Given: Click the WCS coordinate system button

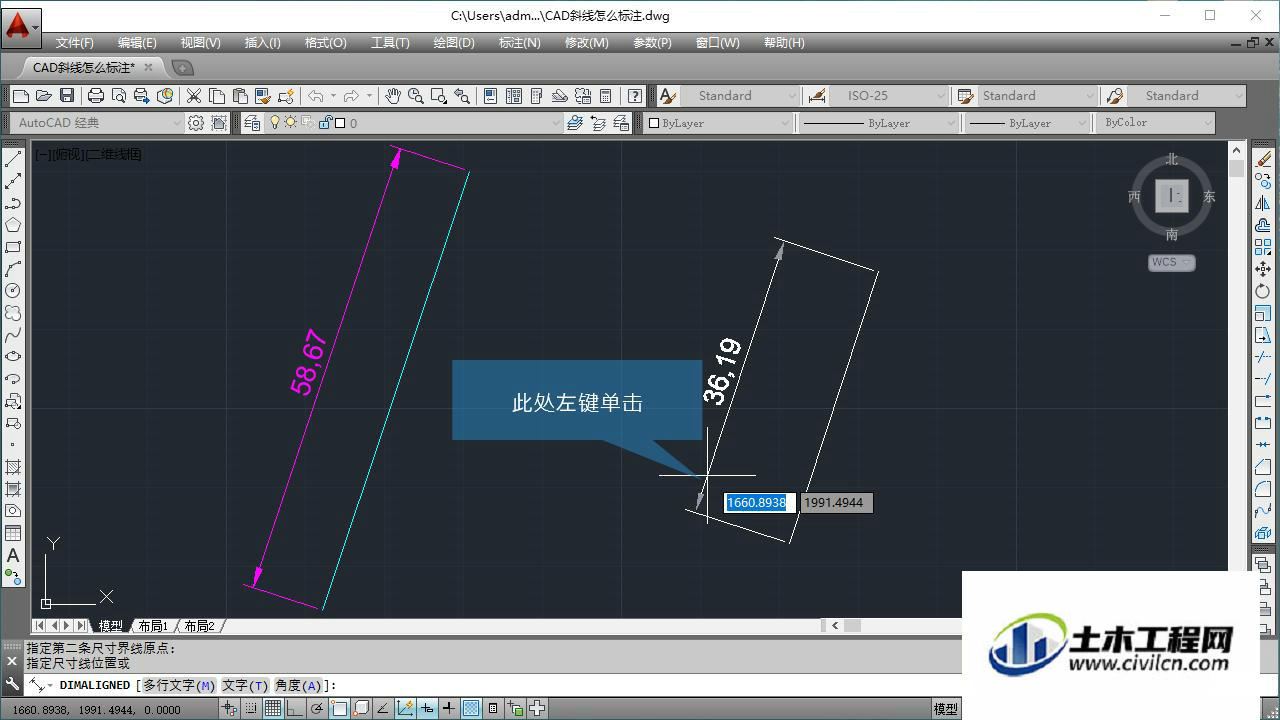Looking at the screenshot, I should (1171, 263).
